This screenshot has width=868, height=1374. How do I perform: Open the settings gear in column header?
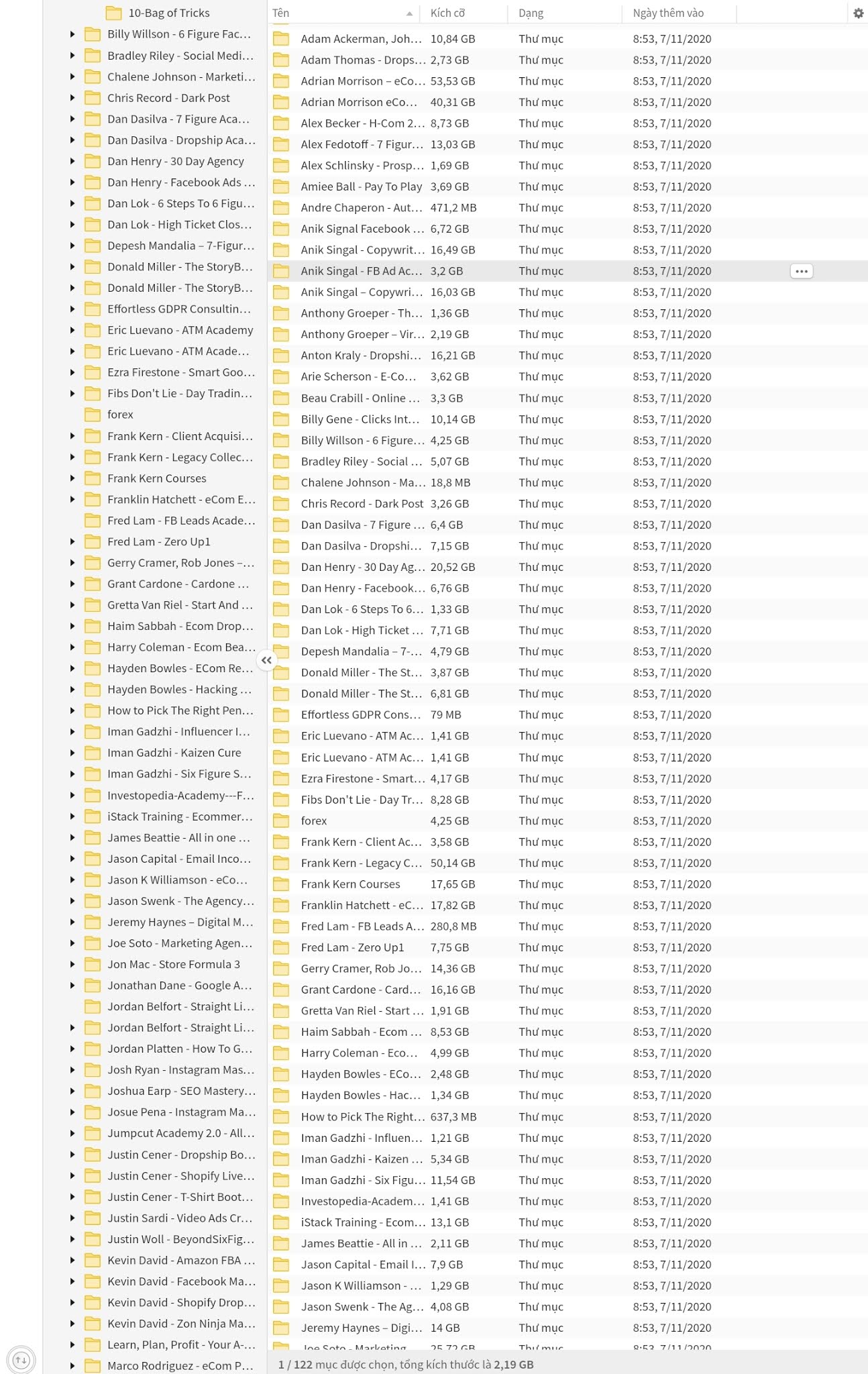pos(858,13)
